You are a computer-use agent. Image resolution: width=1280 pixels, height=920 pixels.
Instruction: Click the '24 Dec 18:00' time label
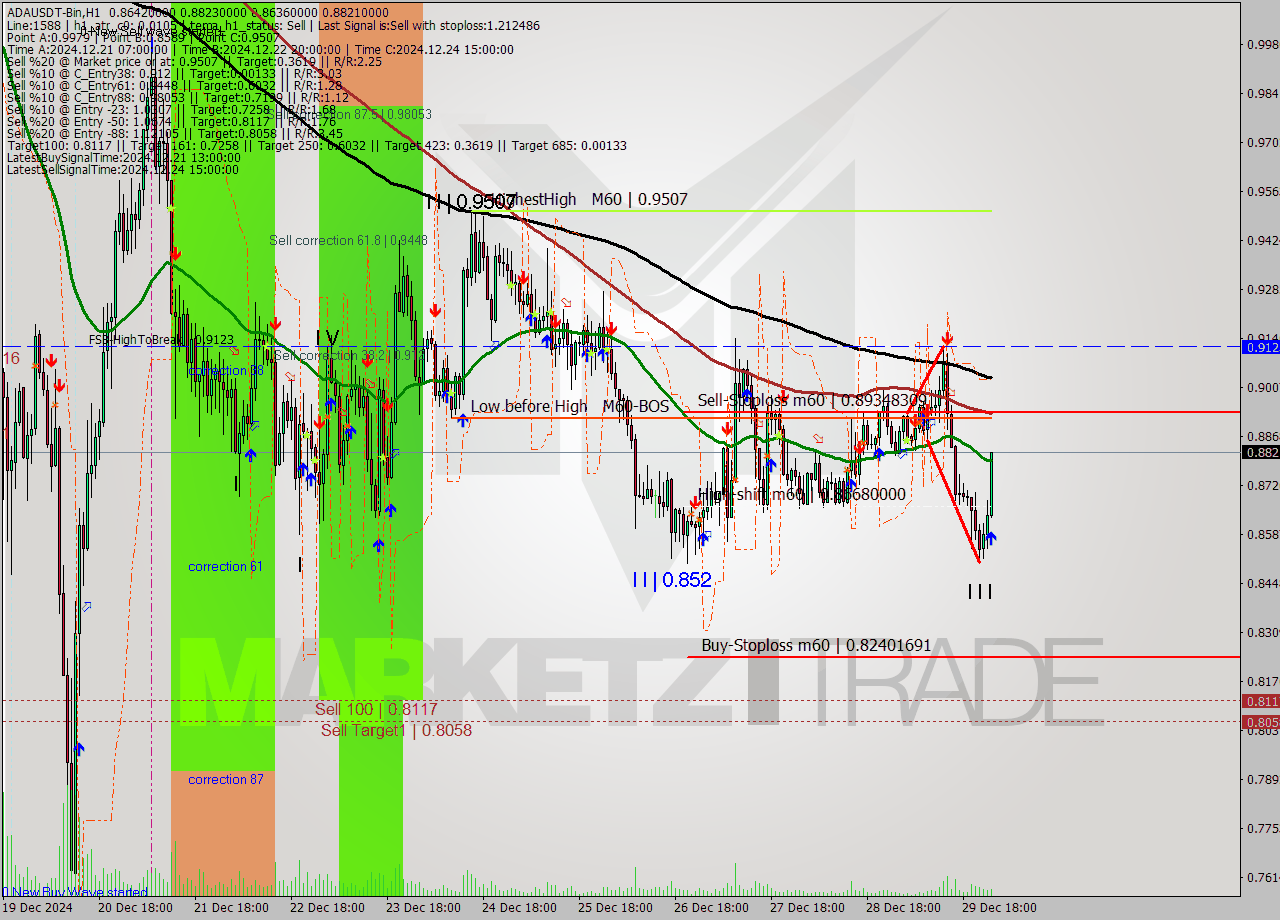[x=518, y=908]
